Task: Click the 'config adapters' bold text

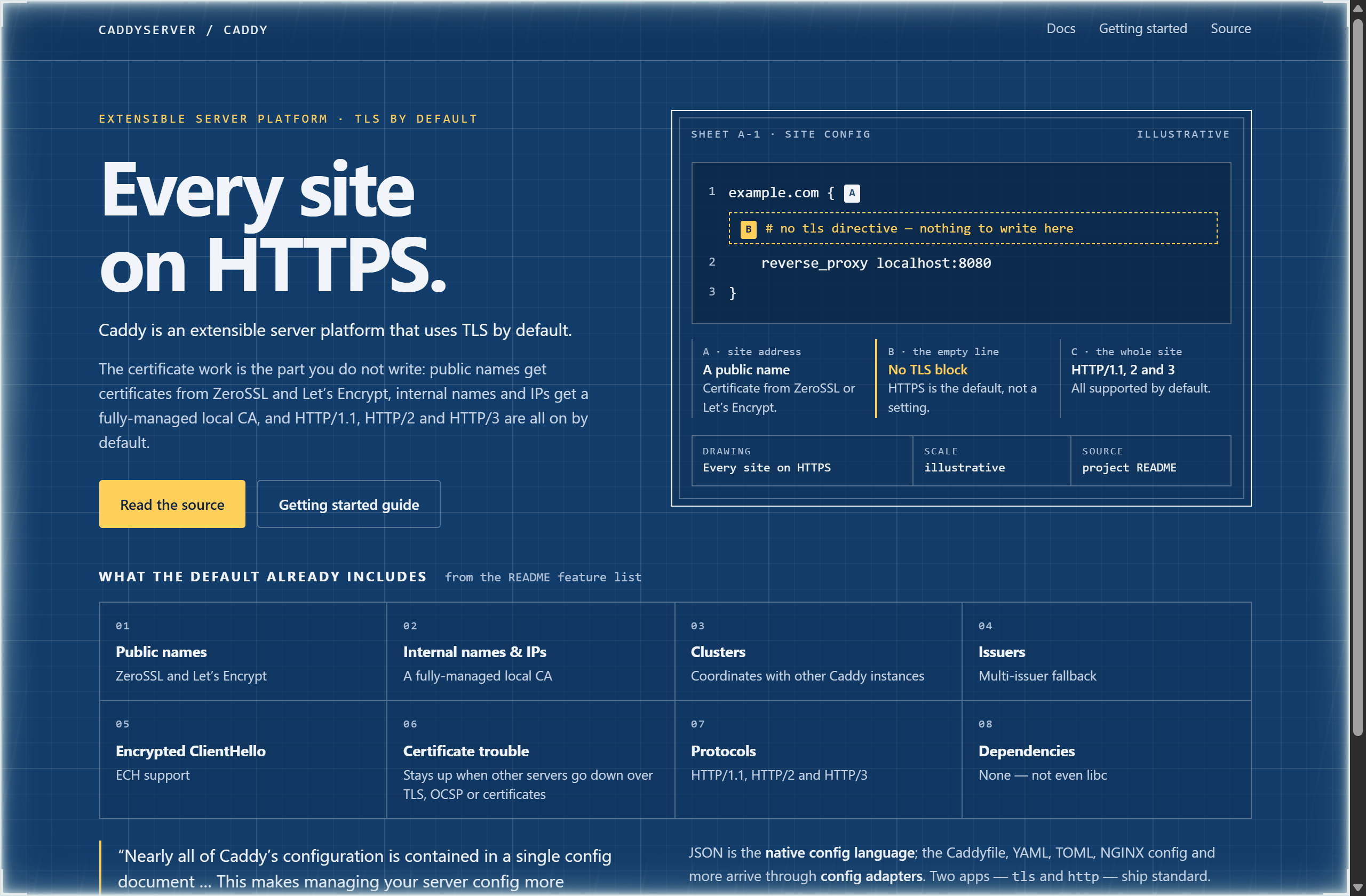Action: pyautogui.click(x=871, y=876)
